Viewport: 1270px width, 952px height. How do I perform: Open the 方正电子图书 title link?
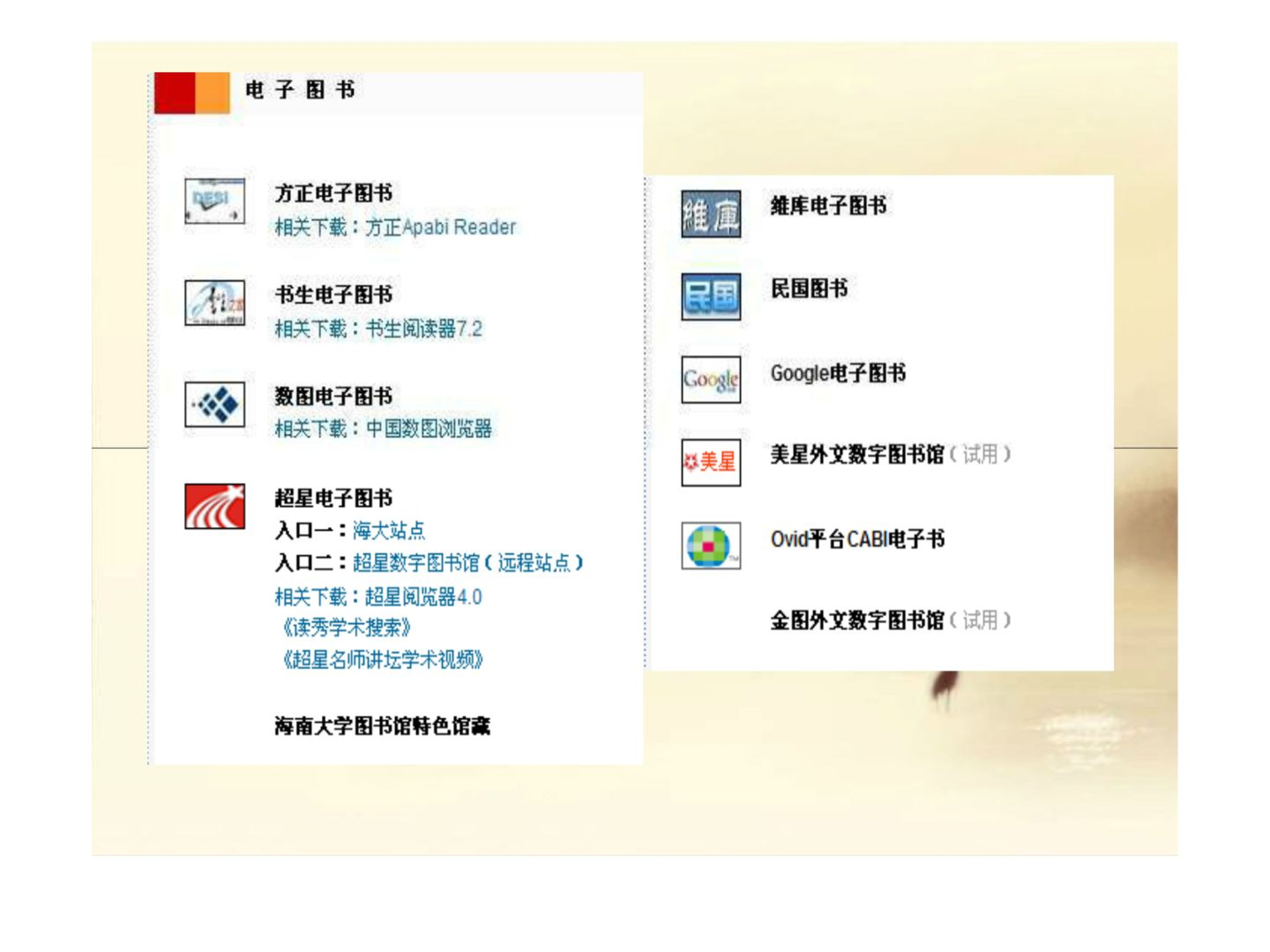pos(333,193)
